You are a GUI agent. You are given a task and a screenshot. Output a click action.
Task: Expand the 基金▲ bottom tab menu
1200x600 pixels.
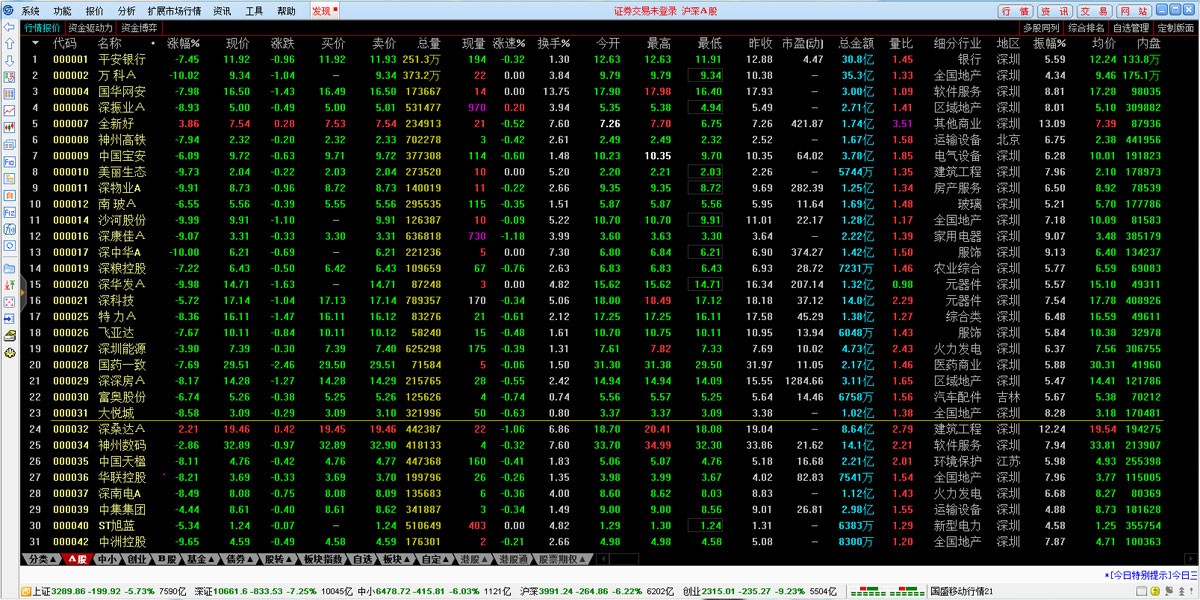pos(202,559)
